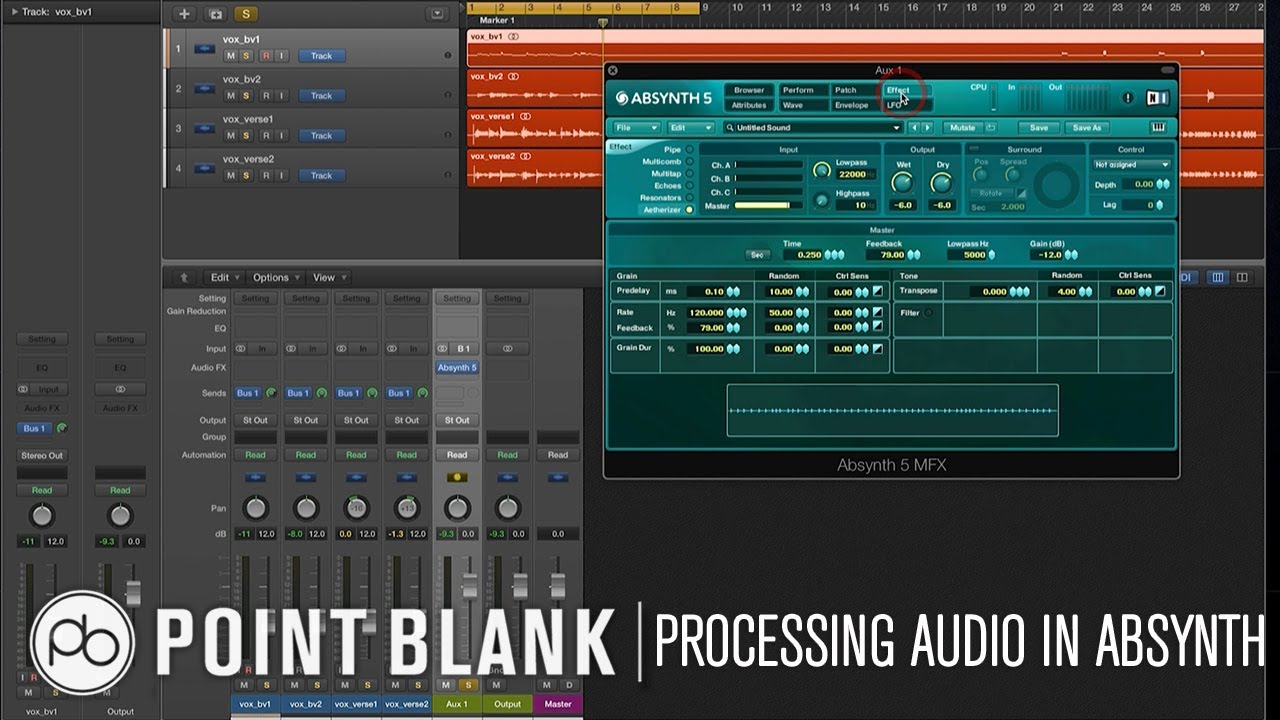Viewport: 1280px width, 720px height.
Task: Click the previous sound arrow in Absynth
Action: (914, 128)
